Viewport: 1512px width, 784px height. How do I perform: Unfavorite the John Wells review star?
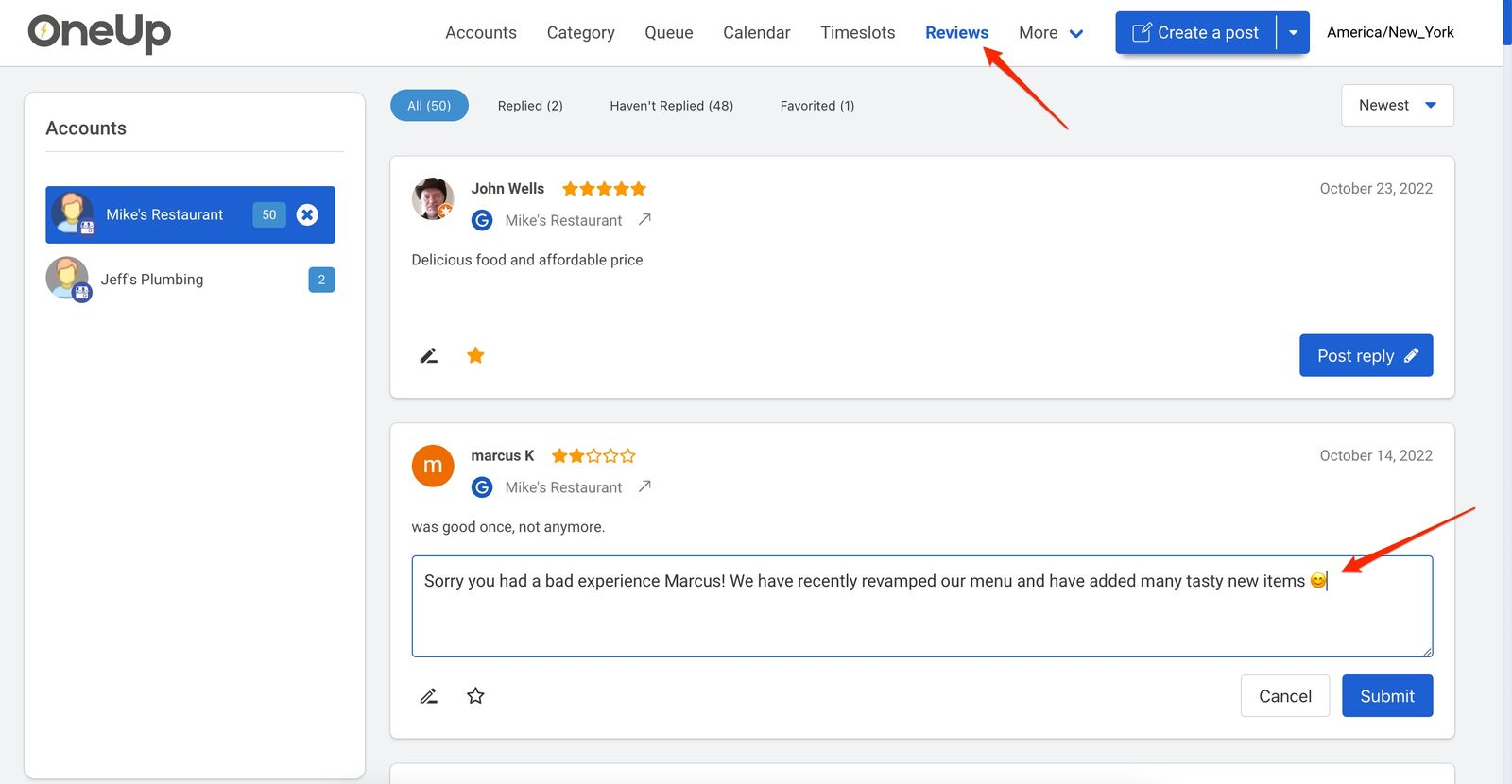(475, 355)
